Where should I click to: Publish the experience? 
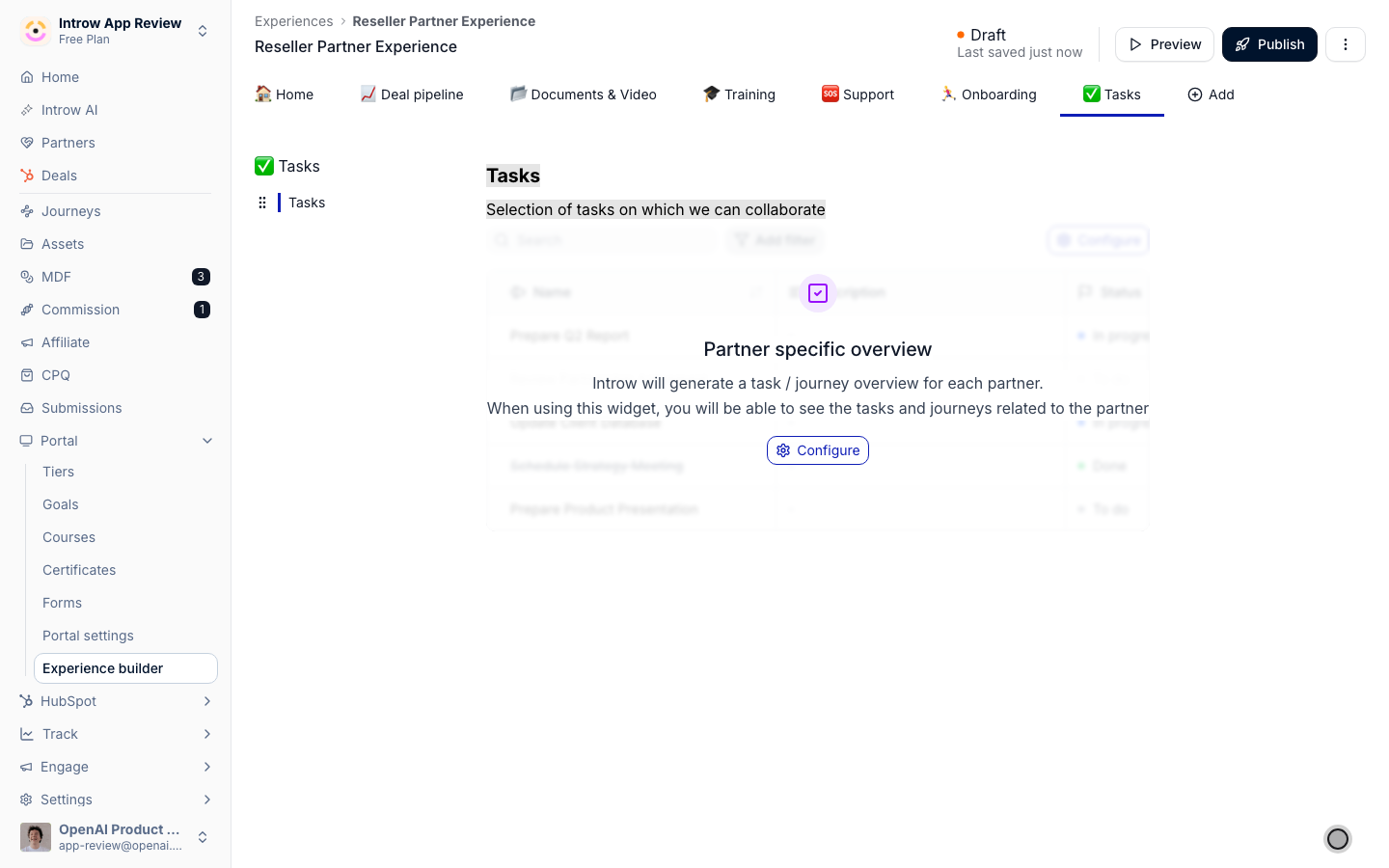[1269, 44]
